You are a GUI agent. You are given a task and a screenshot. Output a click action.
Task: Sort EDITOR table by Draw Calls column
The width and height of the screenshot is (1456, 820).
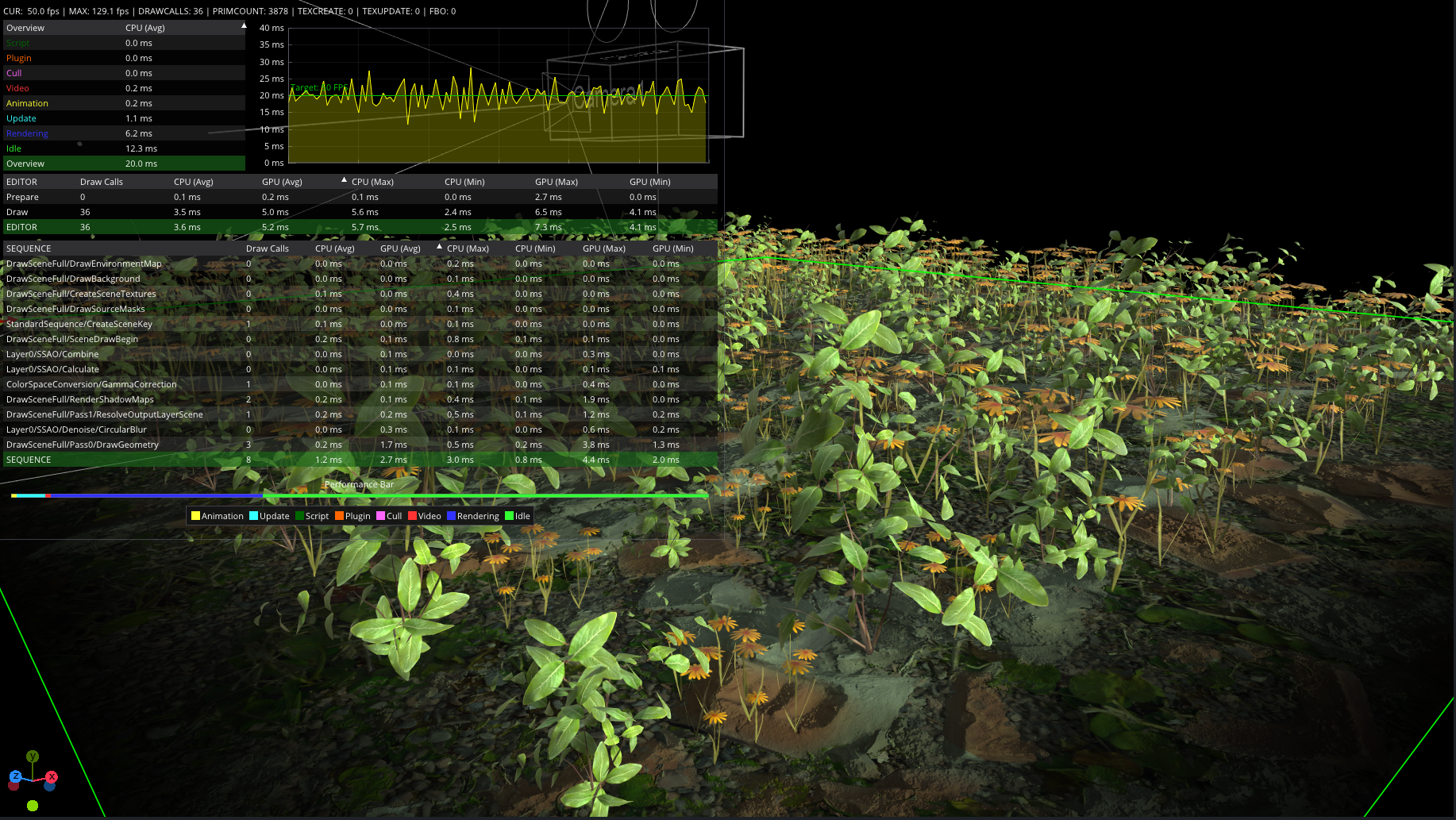(x=102, y=182)
